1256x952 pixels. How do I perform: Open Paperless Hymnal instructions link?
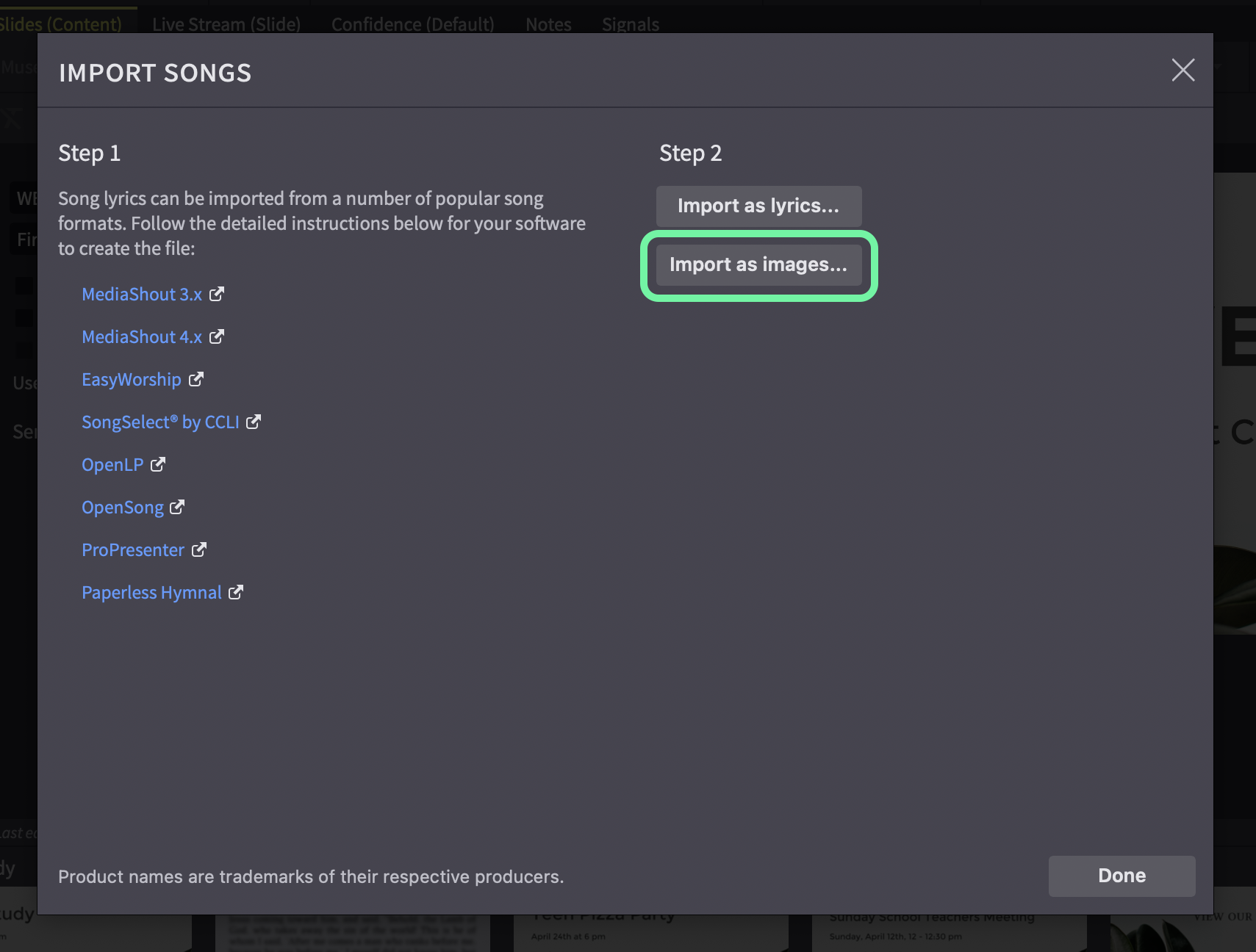click(151, 593)
